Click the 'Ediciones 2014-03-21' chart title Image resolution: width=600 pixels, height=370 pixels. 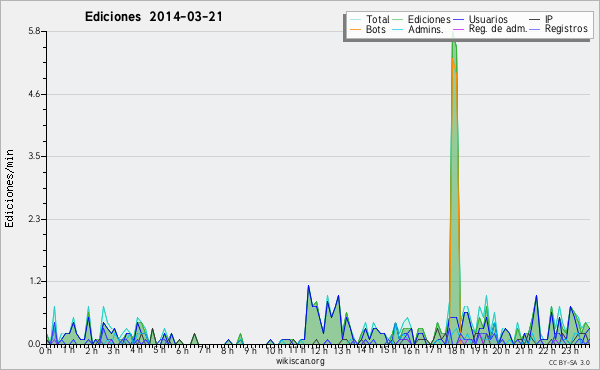[x=153, y=17]
